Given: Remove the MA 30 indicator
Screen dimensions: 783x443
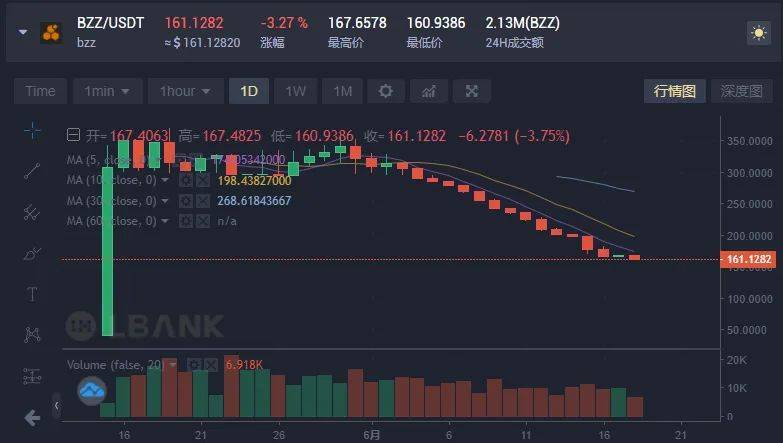Looking at the screenshot, I should pyautogui.click(x=203, y=201).
